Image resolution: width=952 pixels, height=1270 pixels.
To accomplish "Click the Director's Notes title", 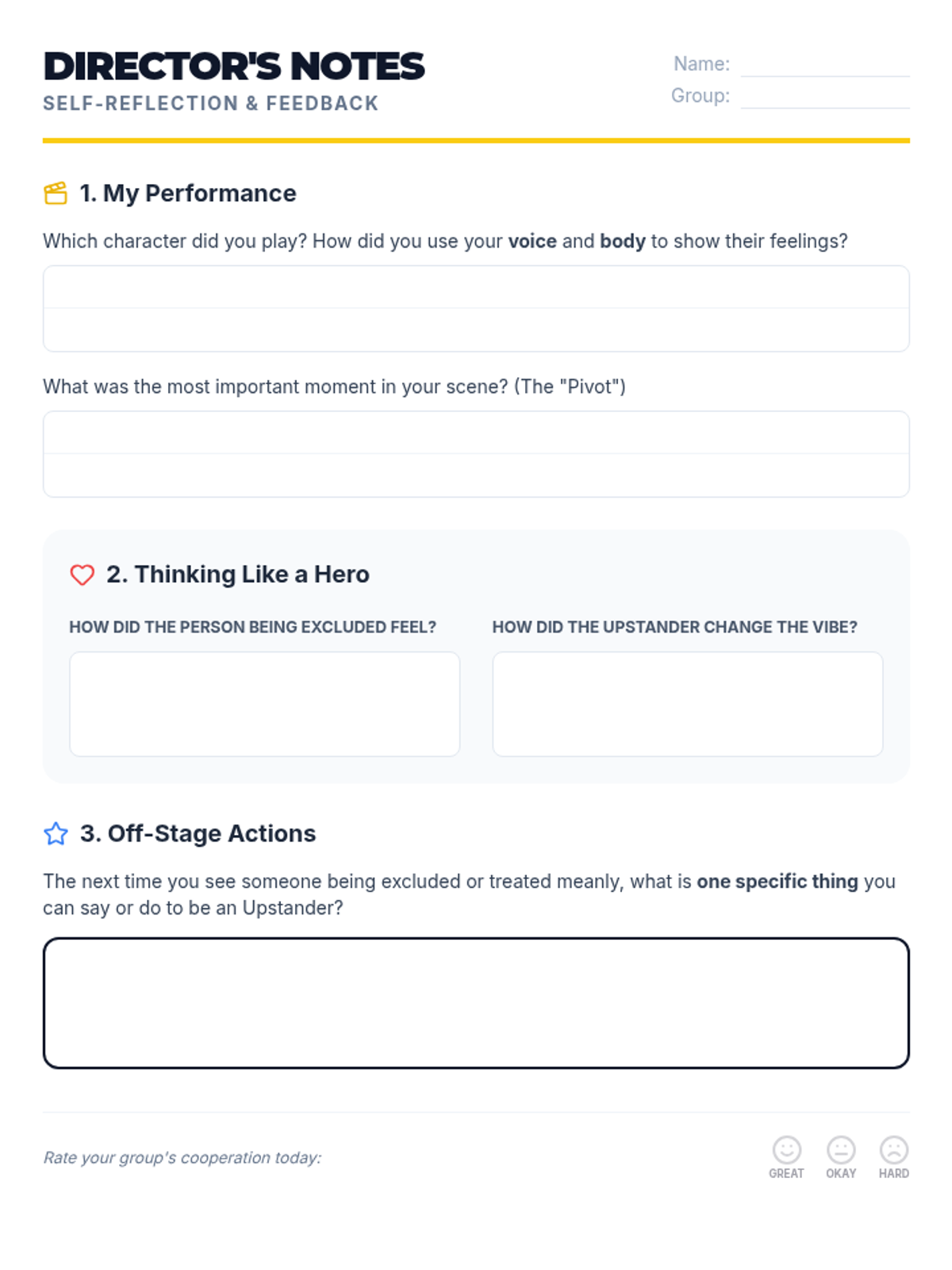I will pyautogui.click(x=234, y=67).
